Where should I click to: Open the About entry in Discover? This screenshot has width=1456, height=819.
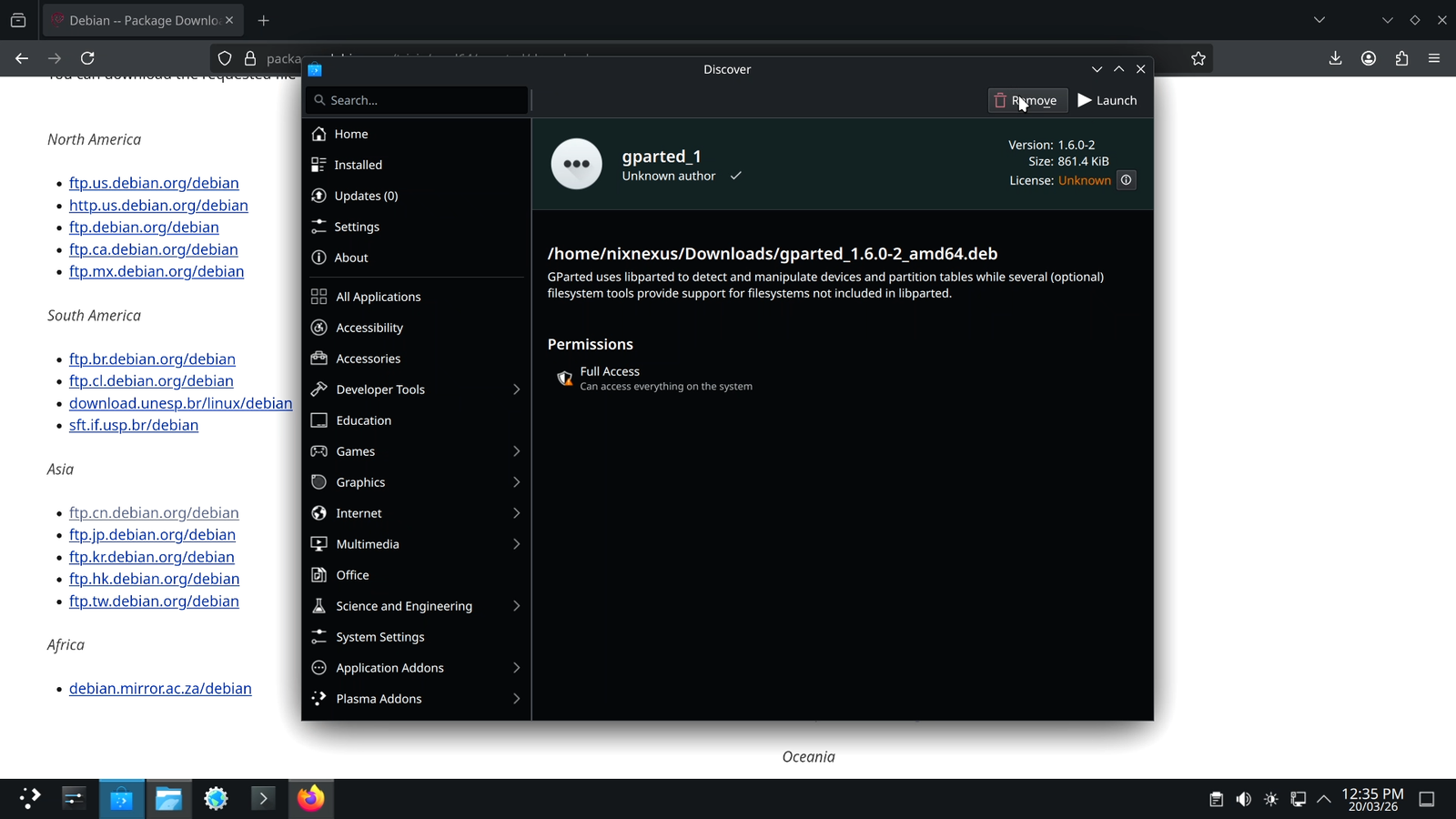pos(416,258)
